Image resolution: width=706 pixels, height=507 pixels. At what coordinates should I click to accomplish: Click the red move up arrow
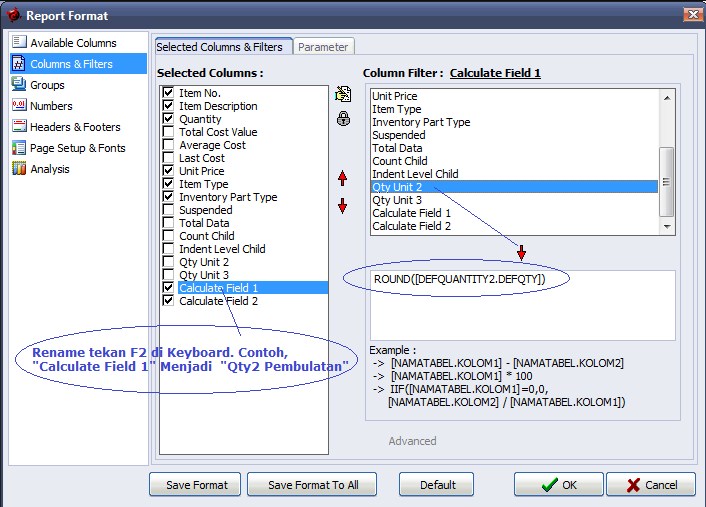point(343,178)
